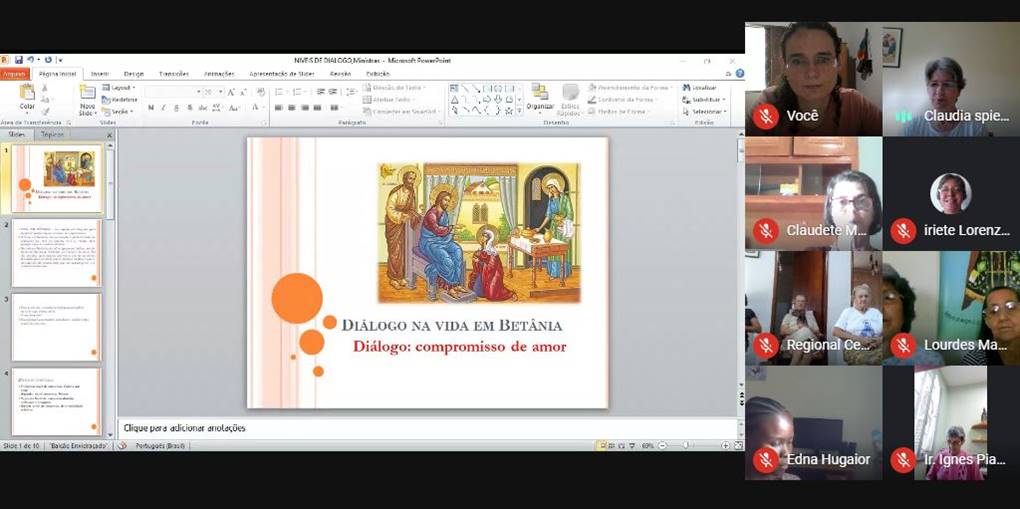Viewport: 1020px width, 509px height.
Task: Apply bold (N) formatting
Action: (x=151, y=107)
